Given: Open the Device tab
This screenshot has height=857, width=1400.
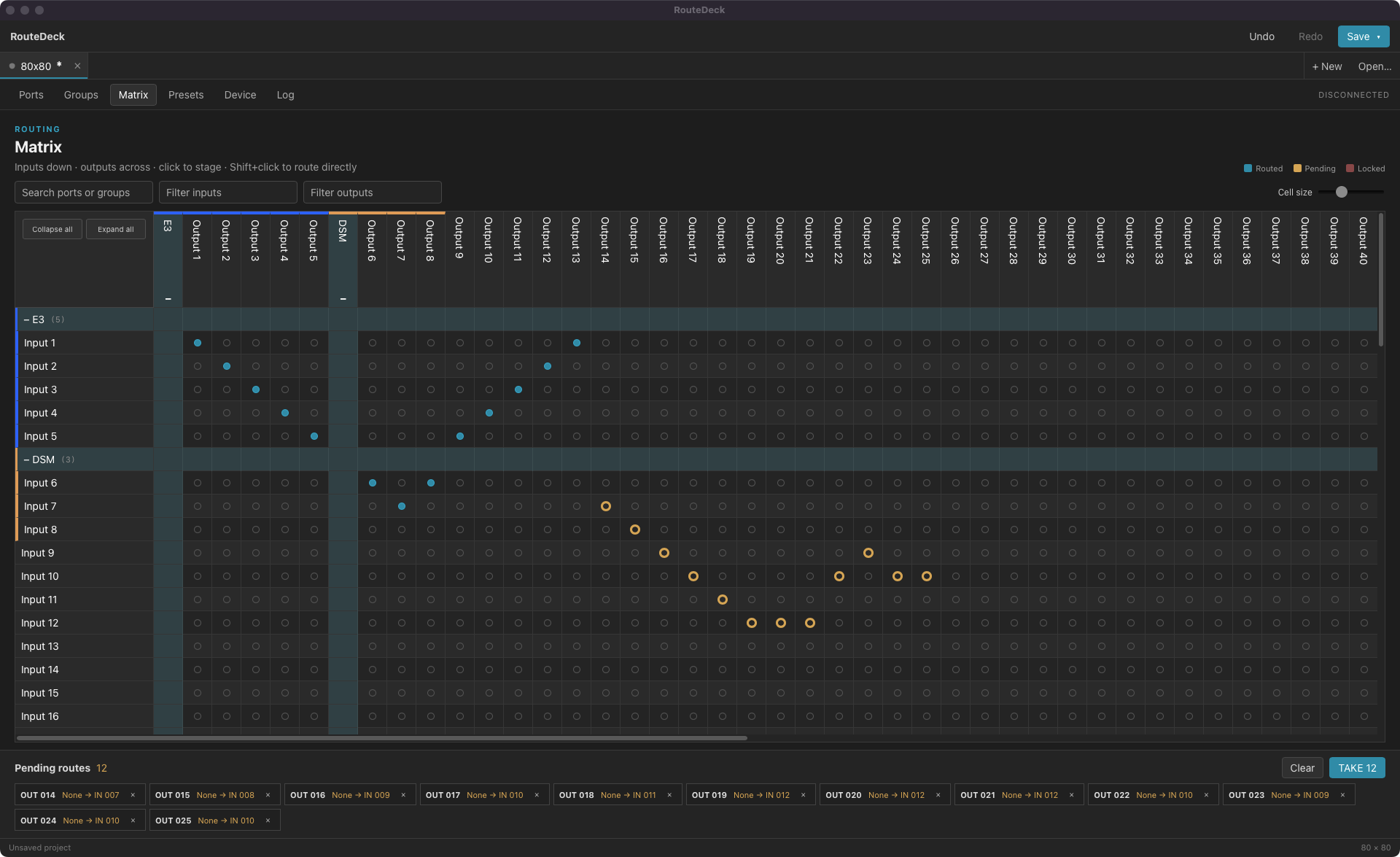Looking at the screenshot, I should coord(240,95).
